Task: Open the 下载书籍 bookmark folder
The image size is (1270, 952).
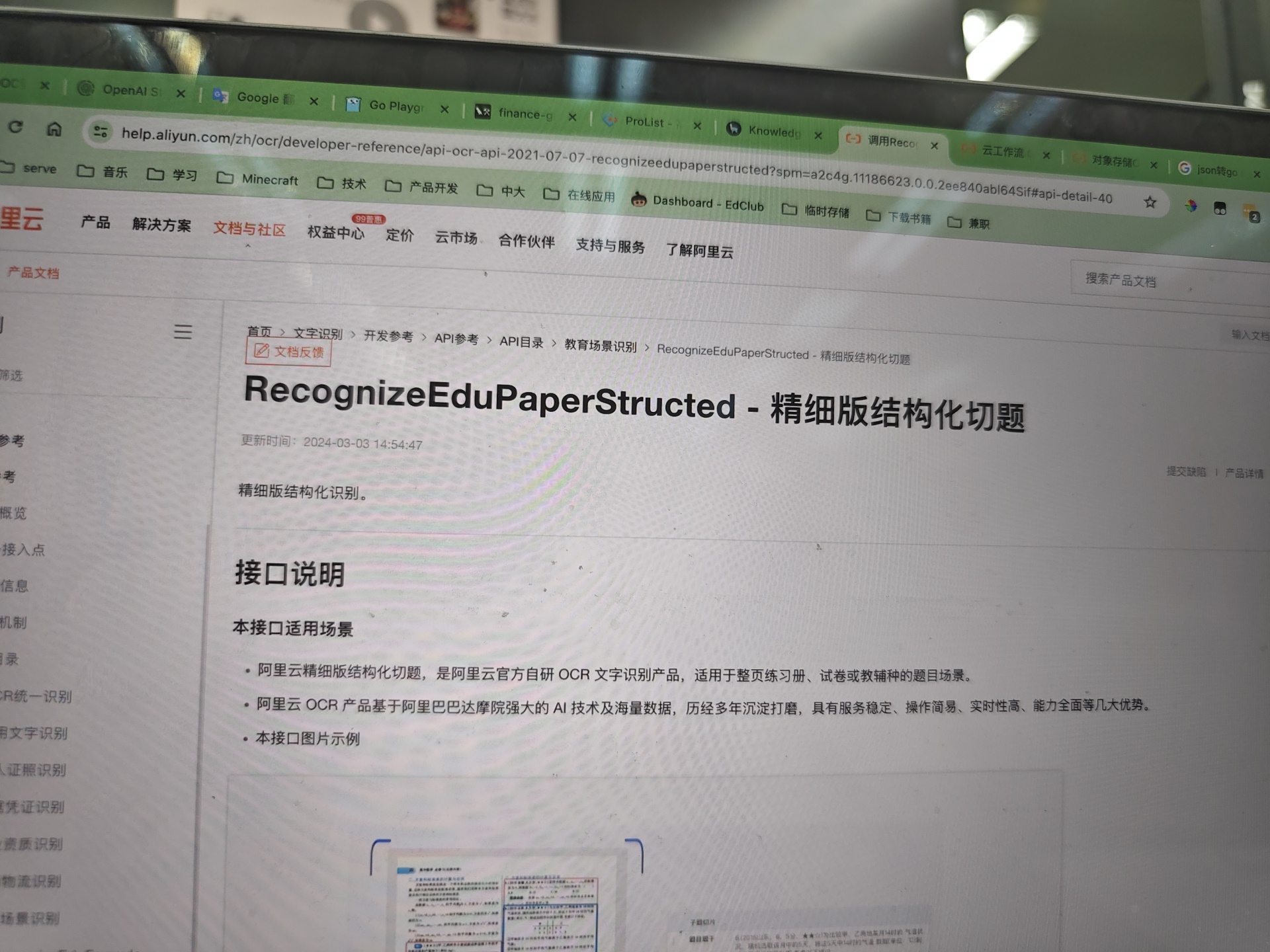Action: click(x=898, y=217)
